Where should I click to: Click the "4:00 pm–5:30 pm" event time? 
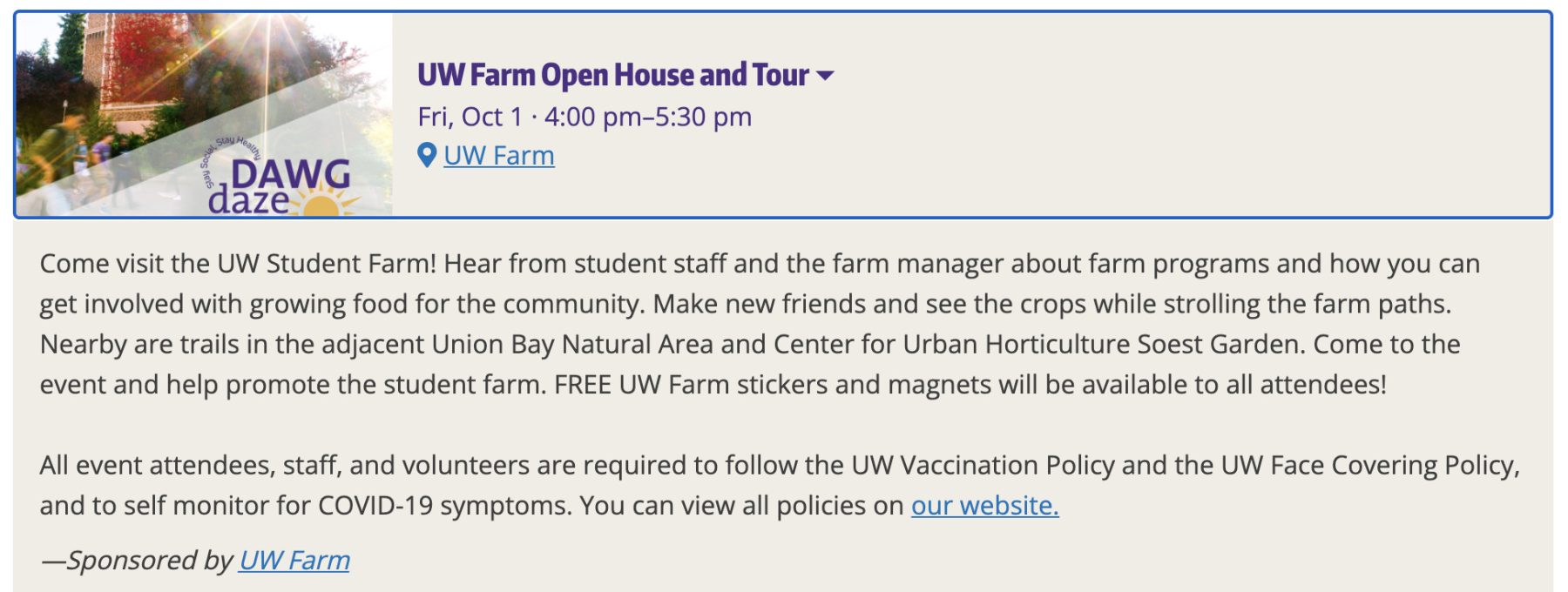click(648, 117)
